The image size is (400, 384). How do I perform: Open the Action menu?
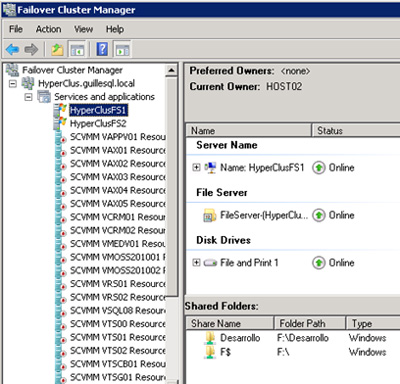point(48,29)
